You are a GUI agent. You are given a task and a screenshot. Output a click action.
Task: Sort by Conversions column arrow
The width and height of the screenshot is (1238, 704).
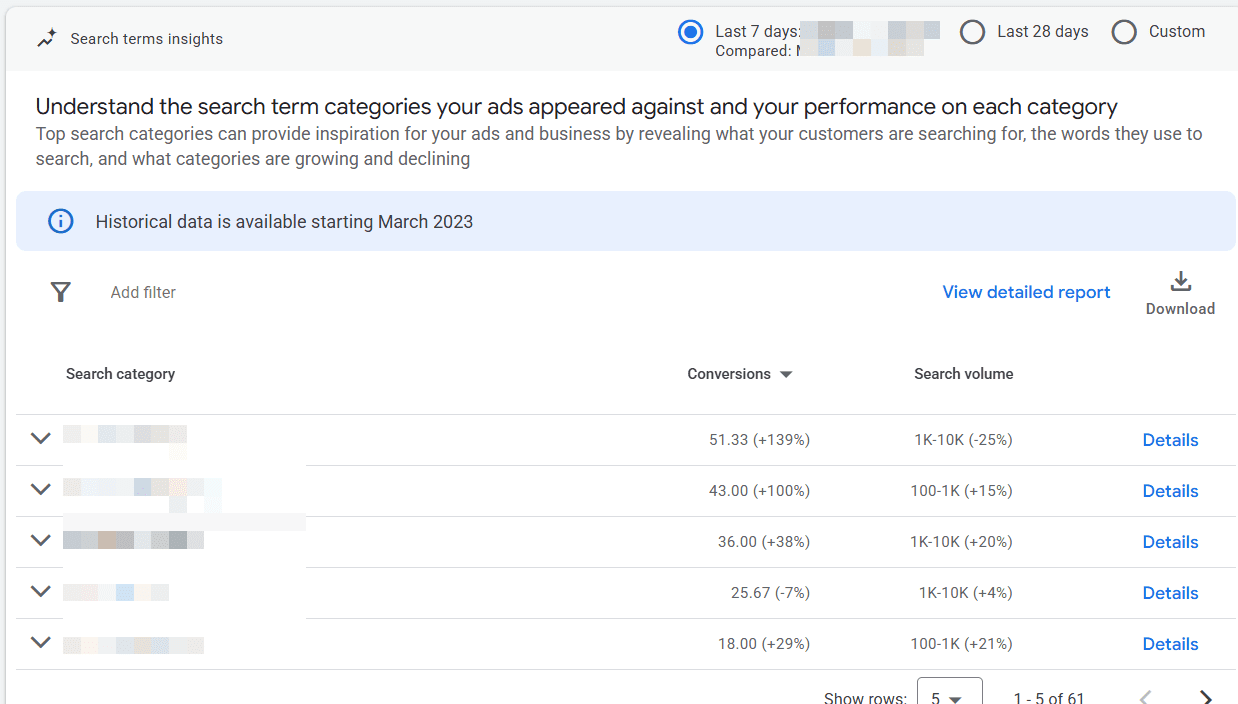click(x=786, y=375)
